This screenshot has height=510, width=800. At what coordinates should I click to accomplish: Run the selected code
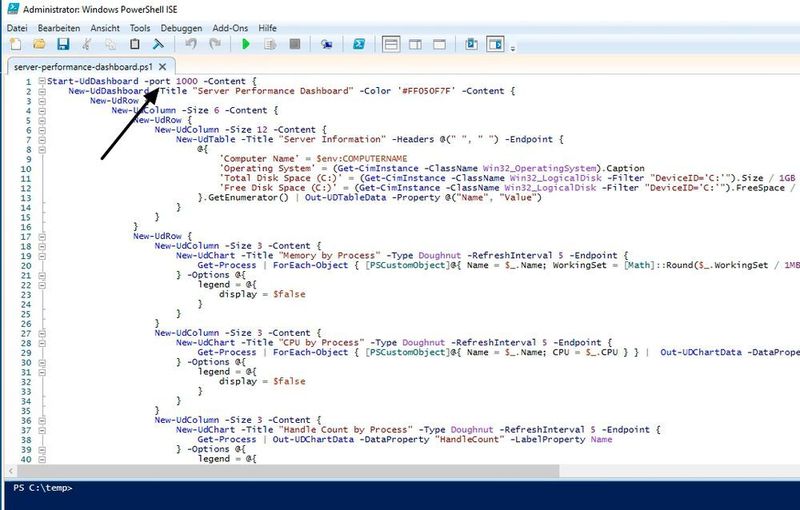[270, 44]
